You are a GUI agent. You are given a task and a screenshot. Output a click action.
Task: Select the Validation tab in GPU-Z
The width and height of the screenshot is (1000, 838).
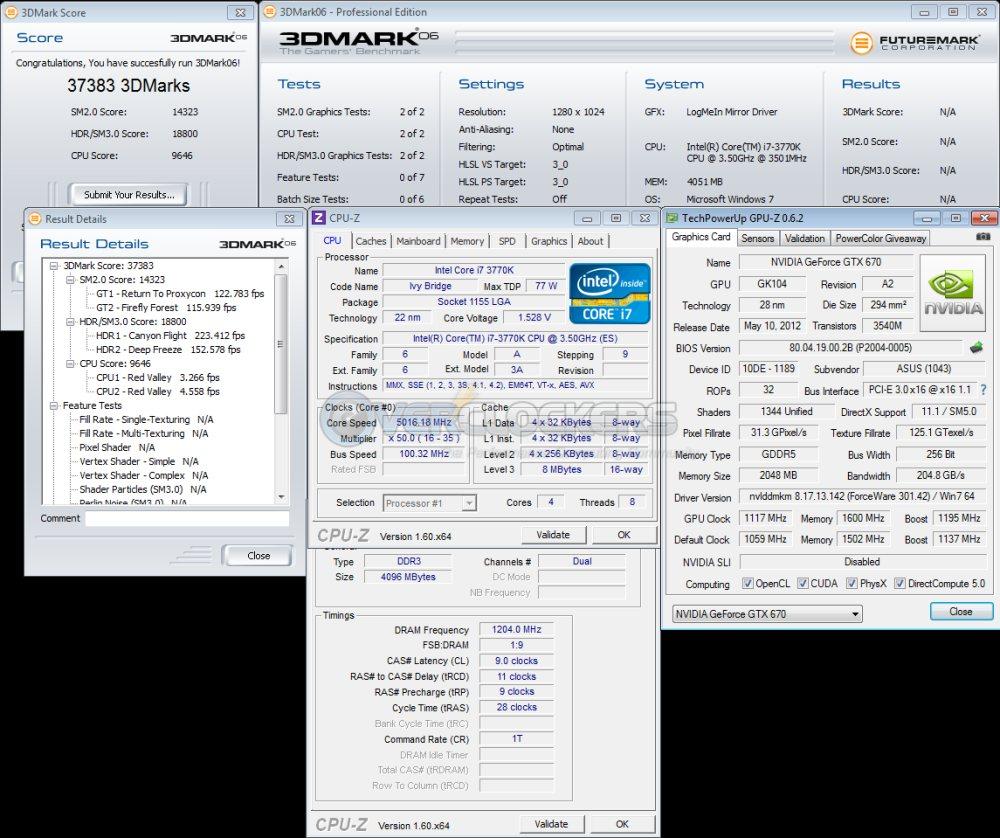coord(804,238)
